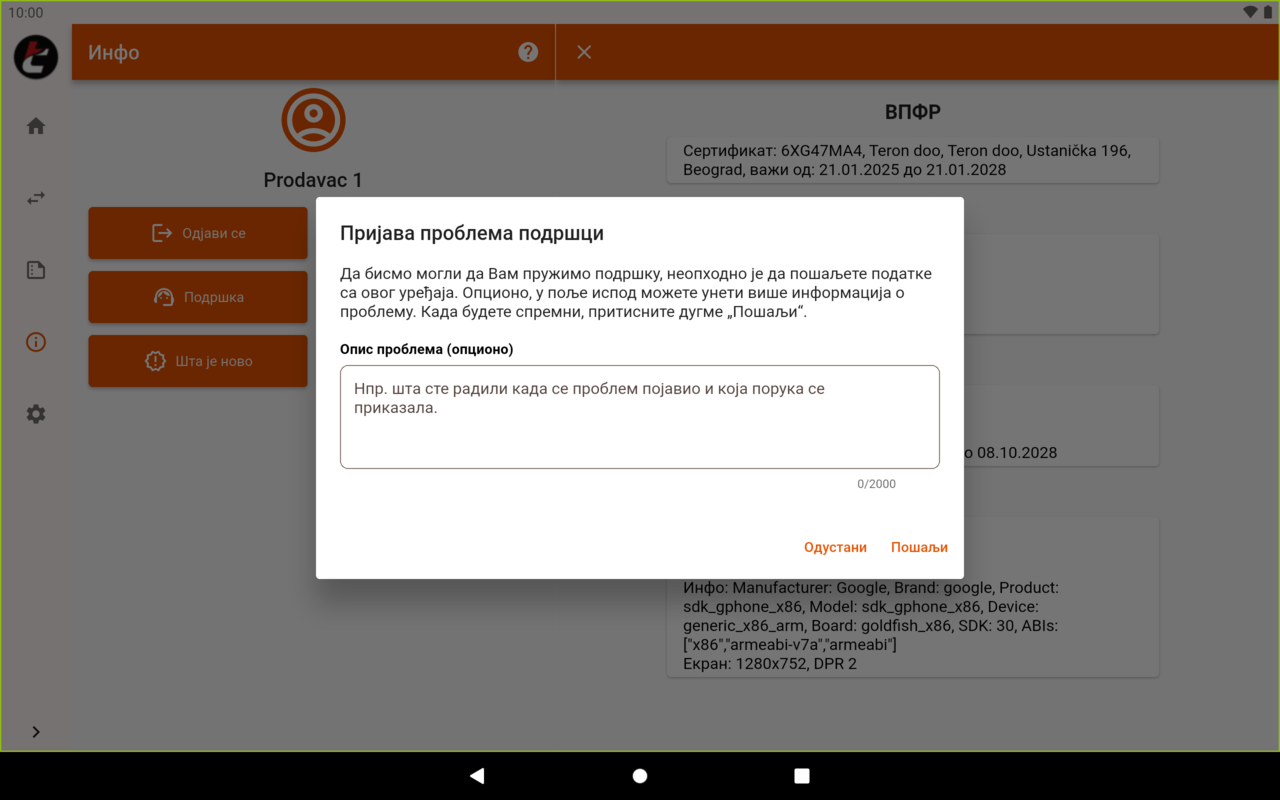Click the Сертификат 6XG47MA4 text

pos(906,160)
